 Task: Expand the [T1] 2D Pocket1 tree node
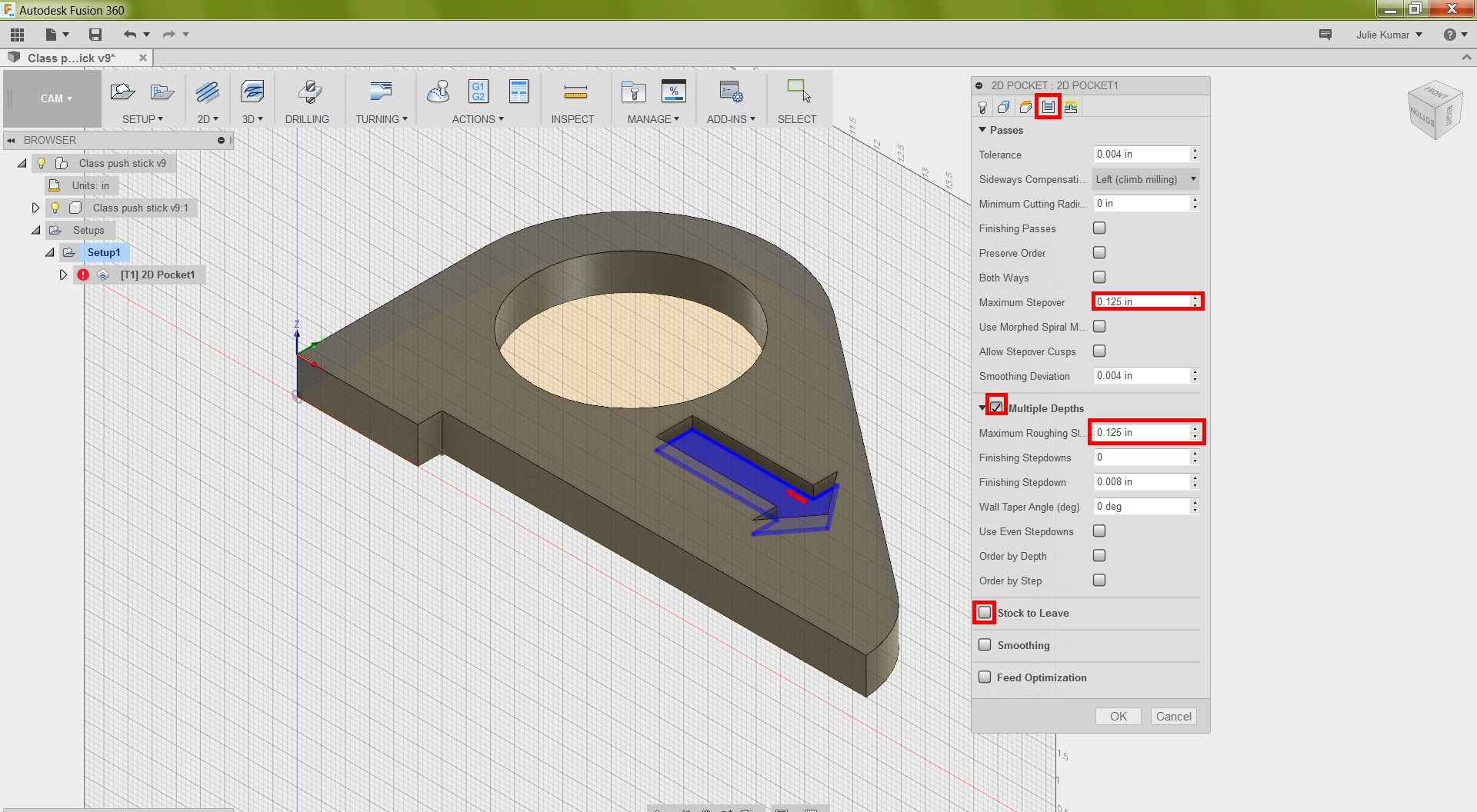pos(63,275)
